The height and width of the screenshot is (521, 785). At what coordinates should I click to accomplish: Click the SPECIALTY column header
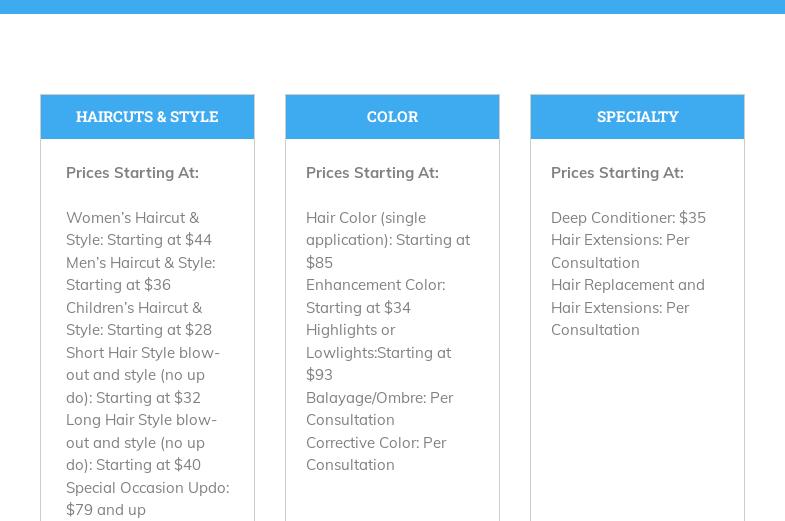coord(637,117)
